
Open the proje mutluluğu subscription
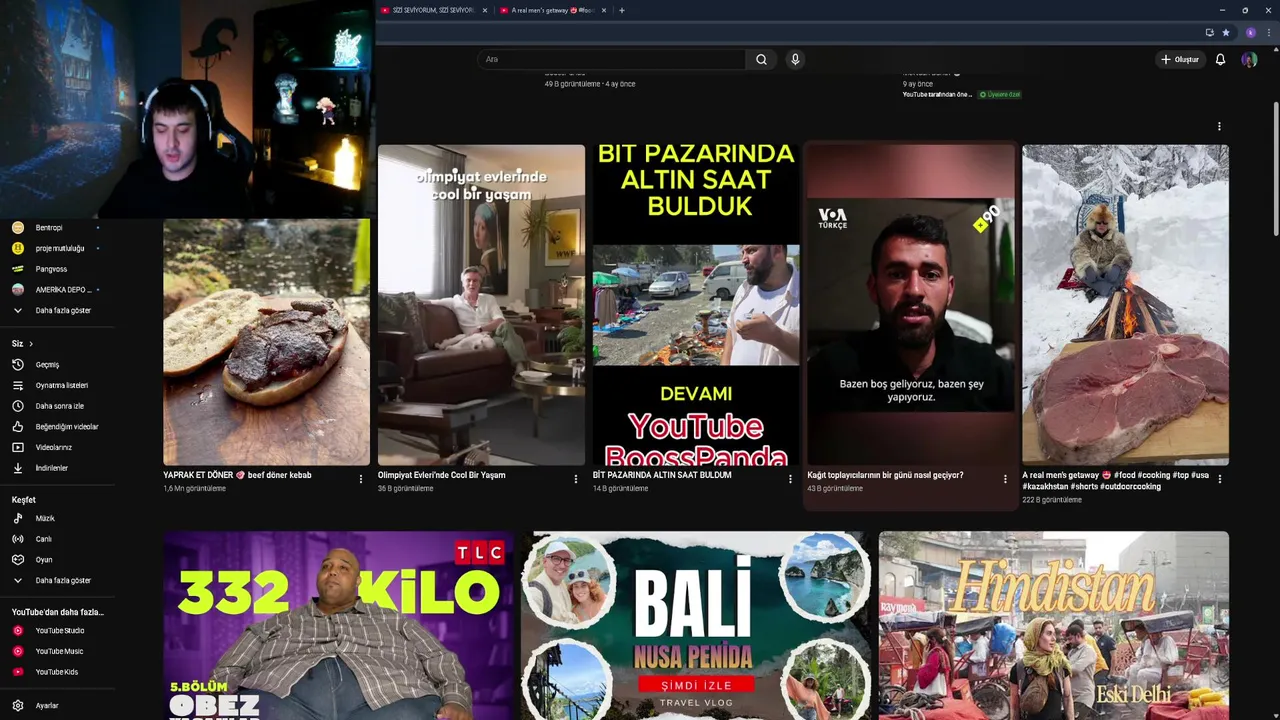pyautogui.click(x=58, y=248)
